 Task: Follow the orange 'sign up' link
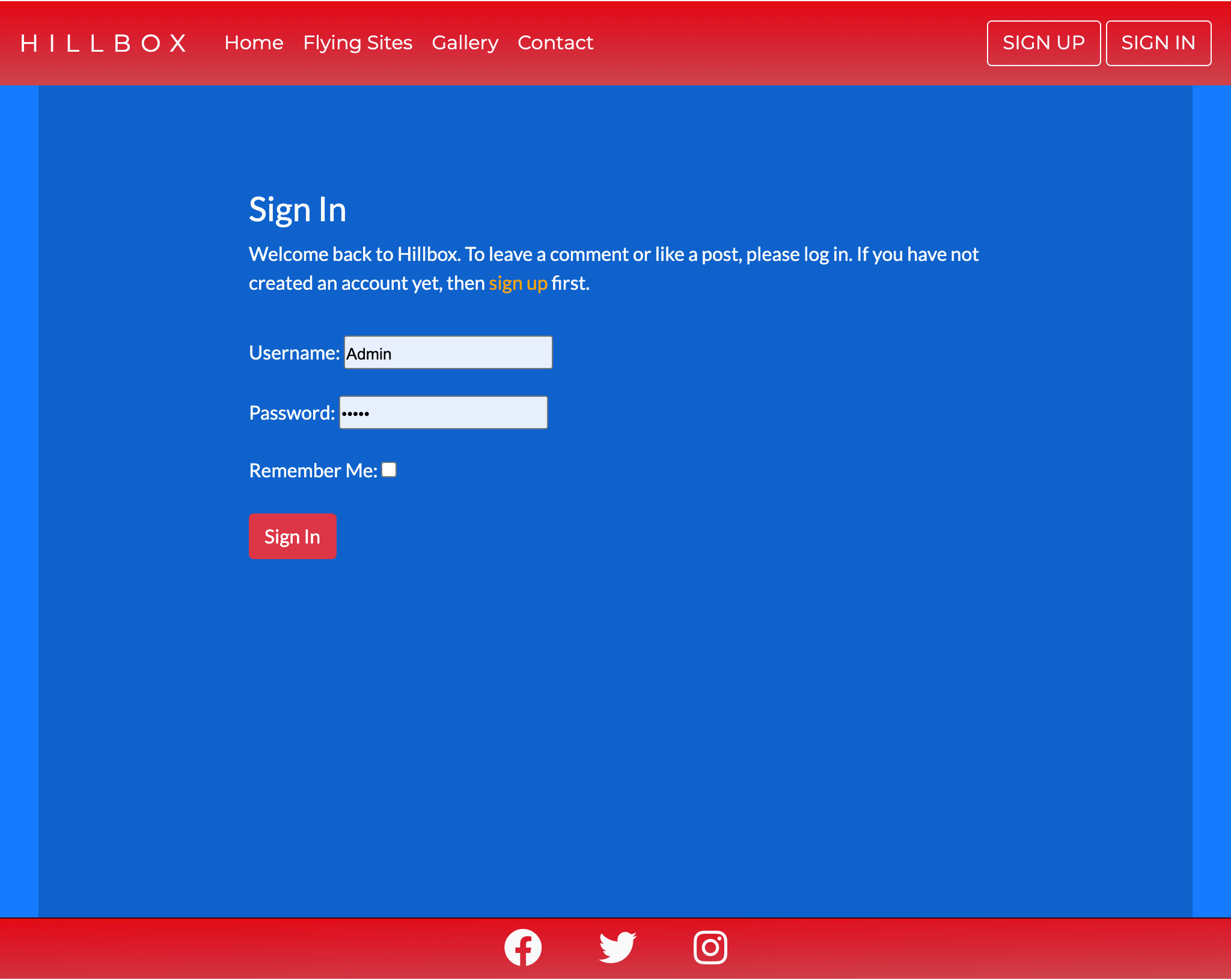tap(518, 283)
